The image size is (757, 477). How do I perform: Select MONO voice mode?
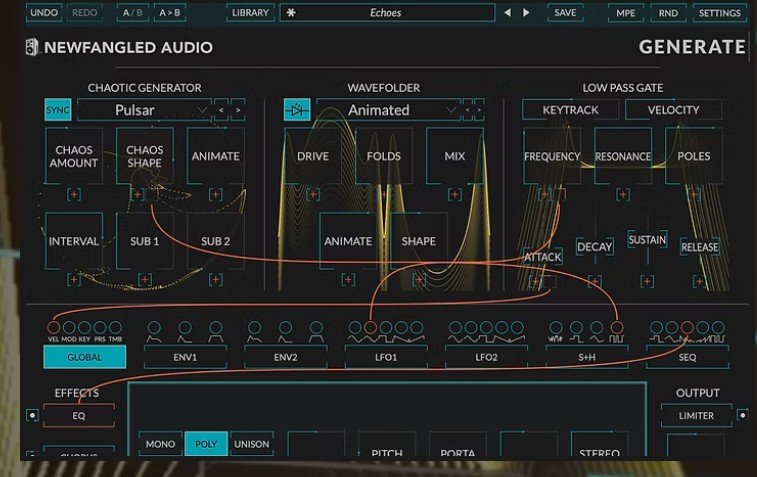pos(160,444)
